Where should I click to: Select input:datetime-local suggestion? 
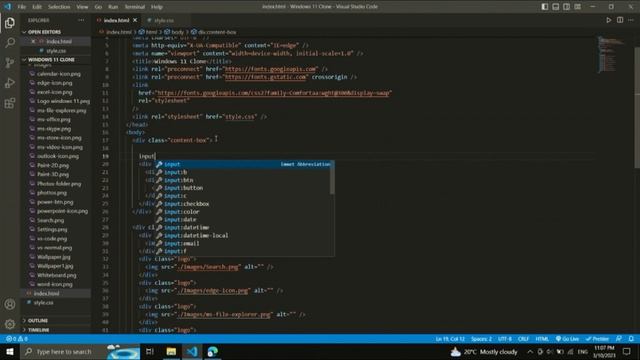click(244, 236)
